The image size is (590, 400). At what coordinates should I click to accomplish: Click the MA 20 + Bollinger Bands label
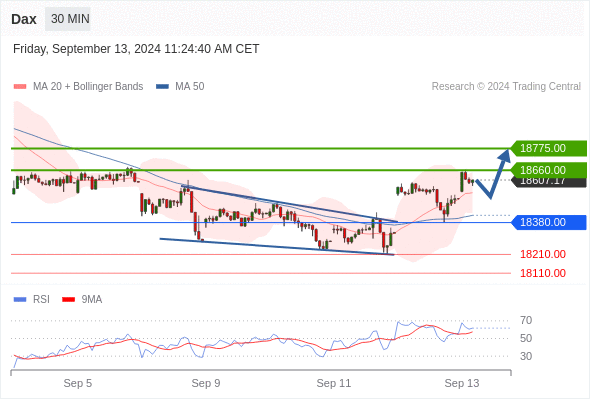[88, 87]
